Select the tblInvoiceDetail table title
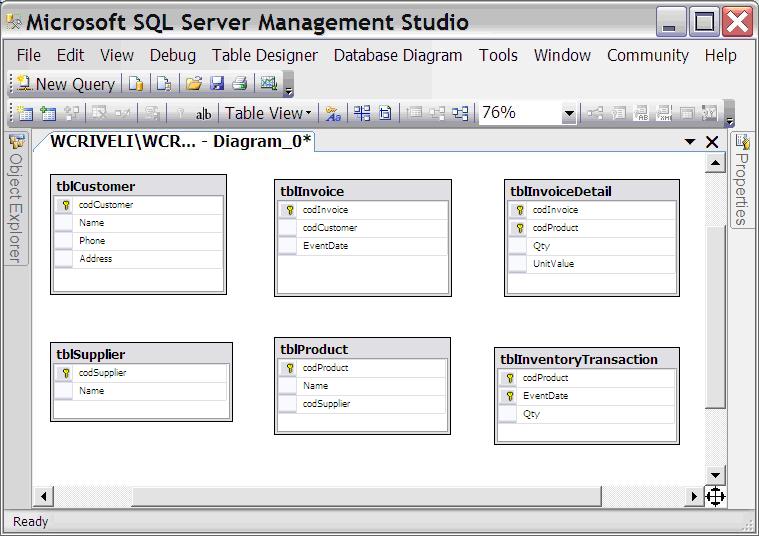Viewport: 759px width, 536px height. 561,191
